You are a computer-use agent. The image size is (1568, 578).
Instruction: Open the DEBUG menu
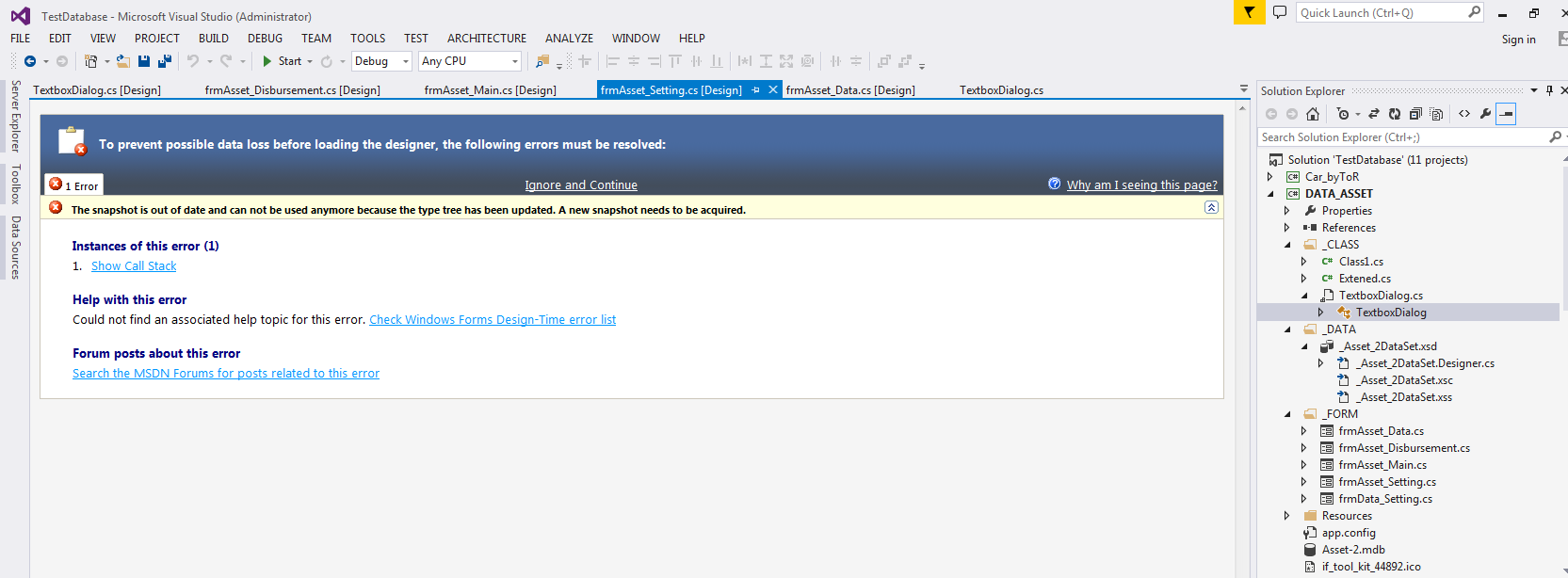[265, 39]
